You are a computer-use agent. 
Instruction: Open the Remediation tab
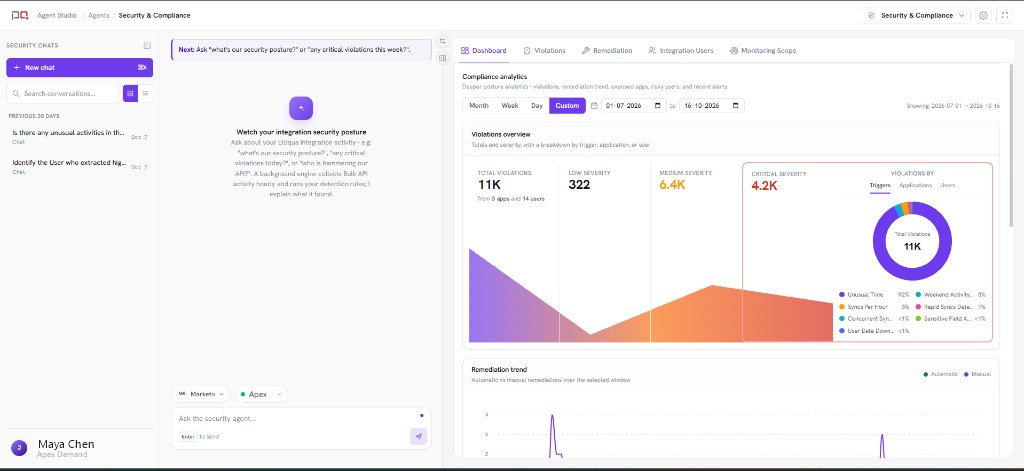click(607, 50)
